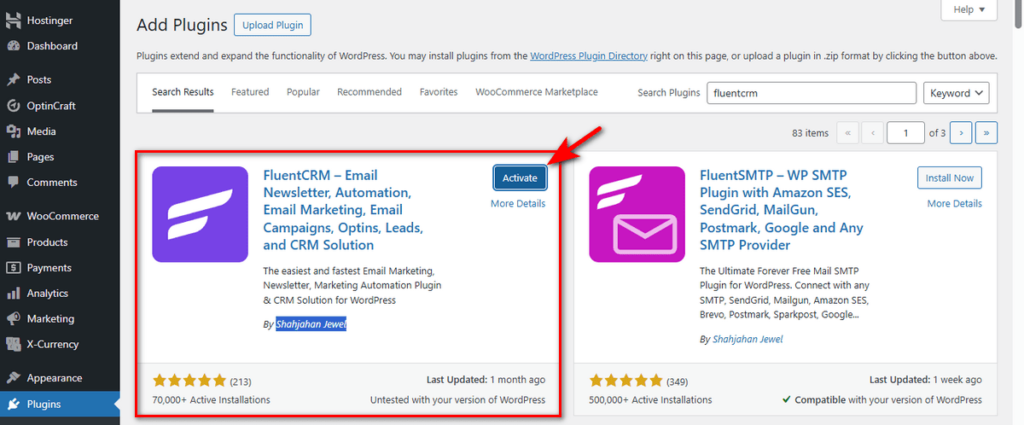Click the Comments bubble icon
1024x425 pixels.
13,183
